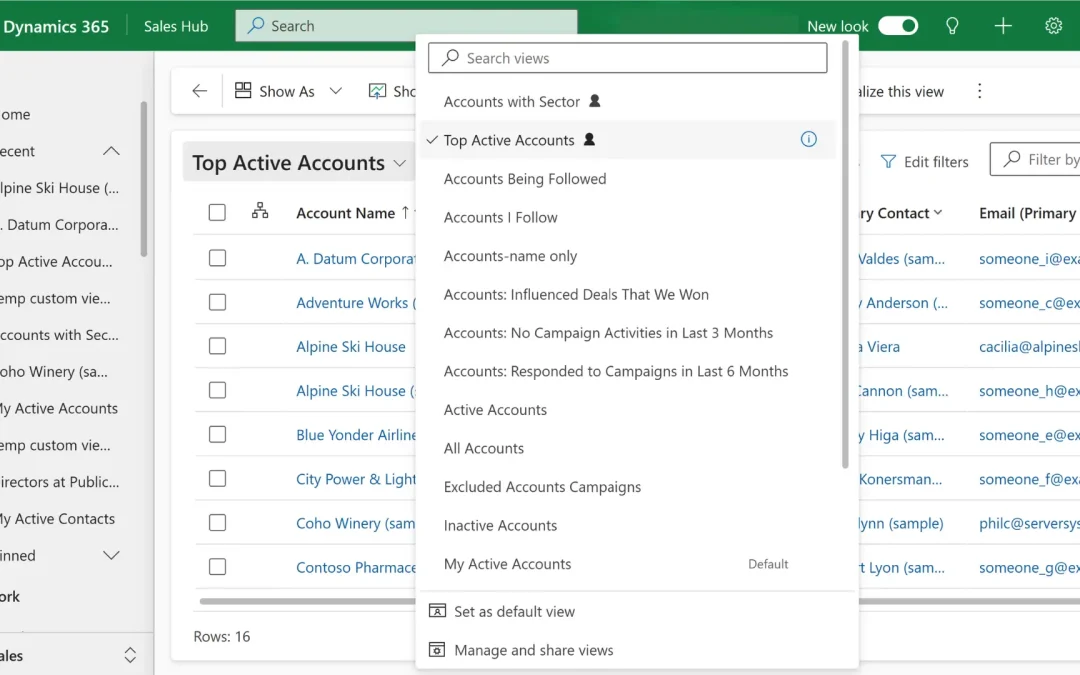Check the A. Datum Corporation row checkbox
The image size is (1080, 675).
pos(217,258)
